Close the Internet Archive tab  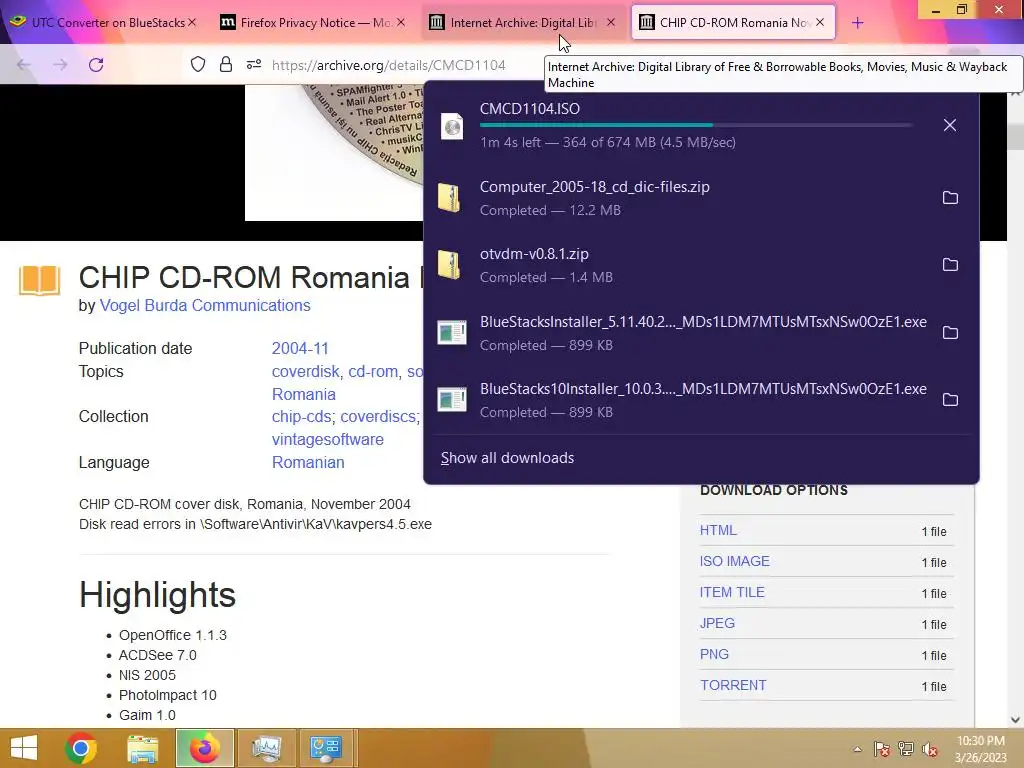(x=611, y=22)
